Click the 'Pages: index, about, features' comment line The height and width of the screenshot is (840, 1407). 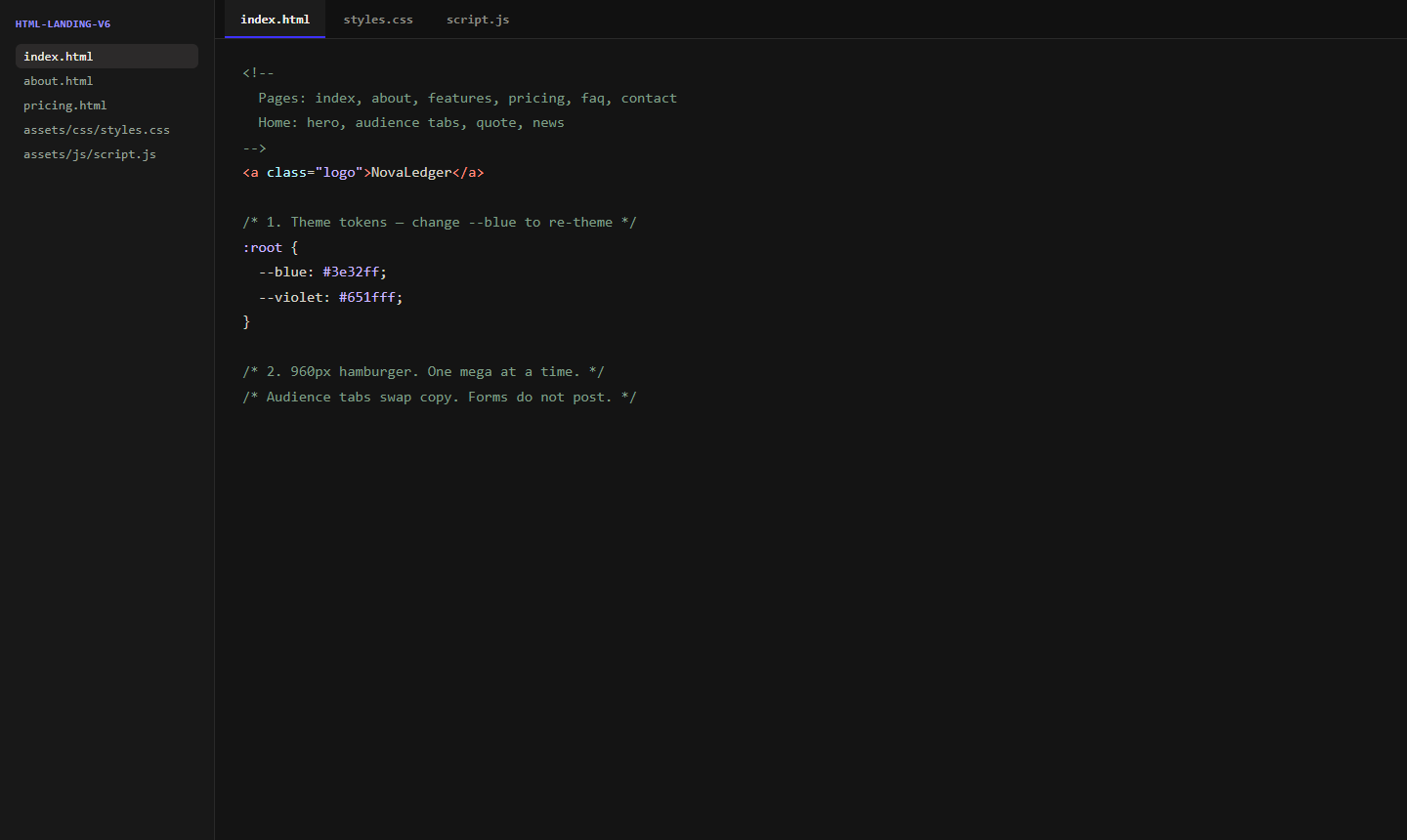coord(467,99)
